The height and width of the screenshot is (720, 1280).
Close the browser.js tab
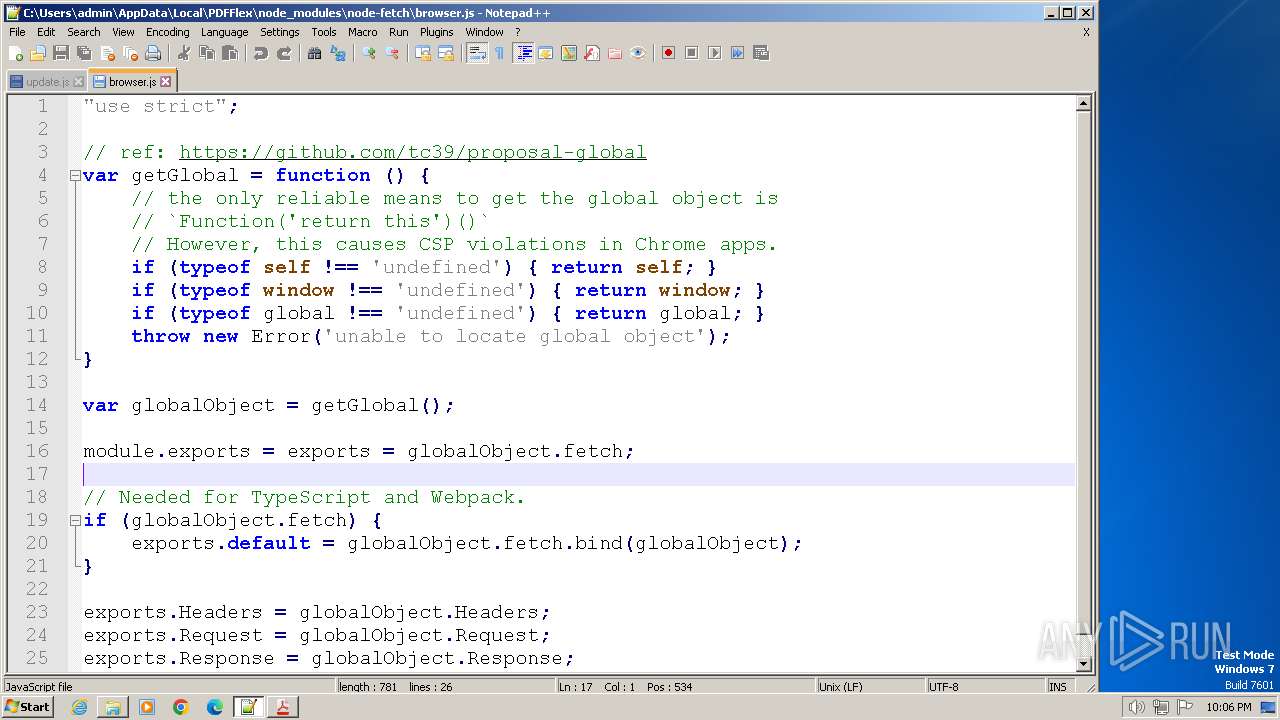(166, 82)
